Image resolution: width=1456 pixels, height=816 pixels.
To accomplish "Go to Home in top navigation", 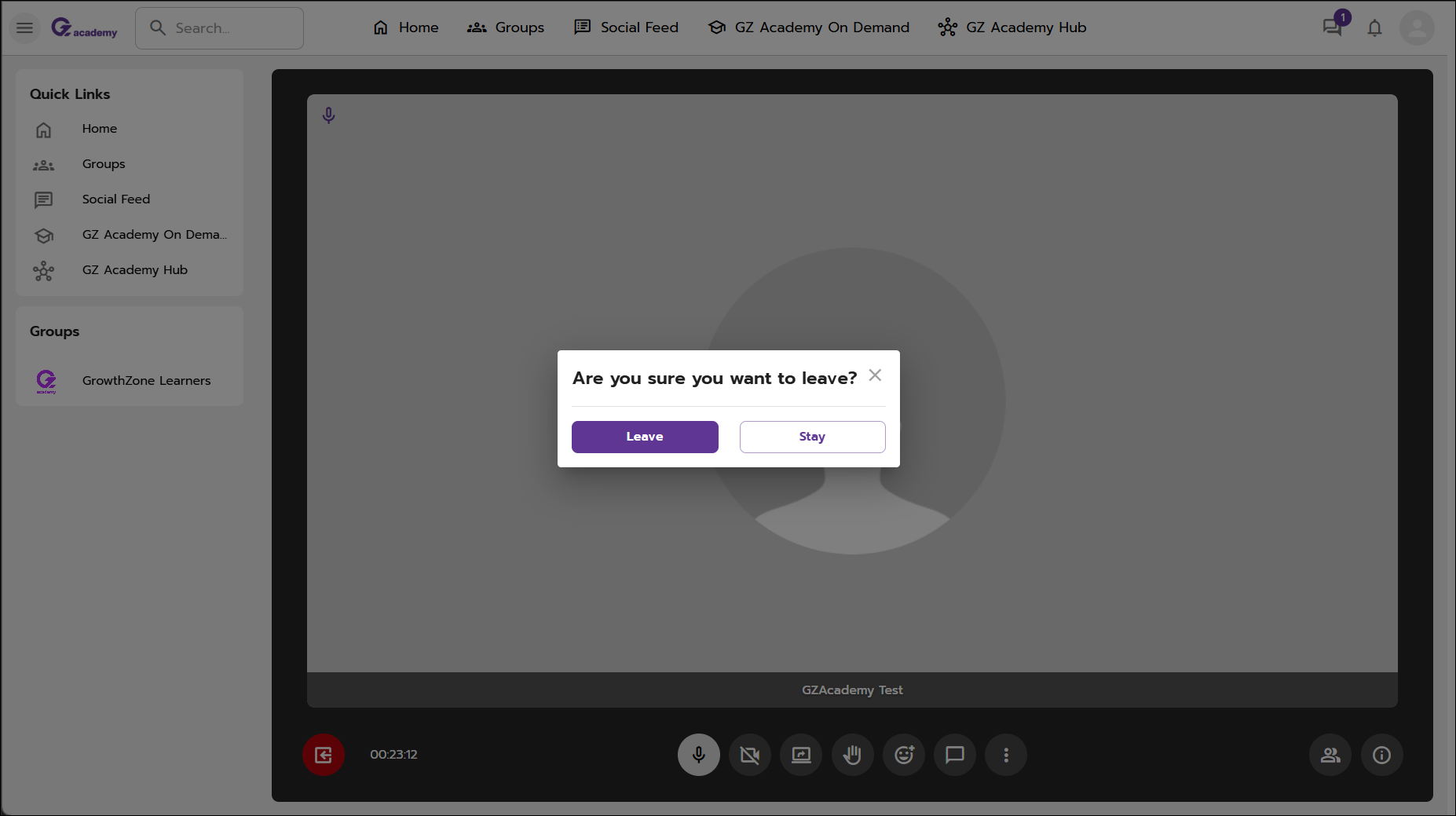I will click(405, 27).
